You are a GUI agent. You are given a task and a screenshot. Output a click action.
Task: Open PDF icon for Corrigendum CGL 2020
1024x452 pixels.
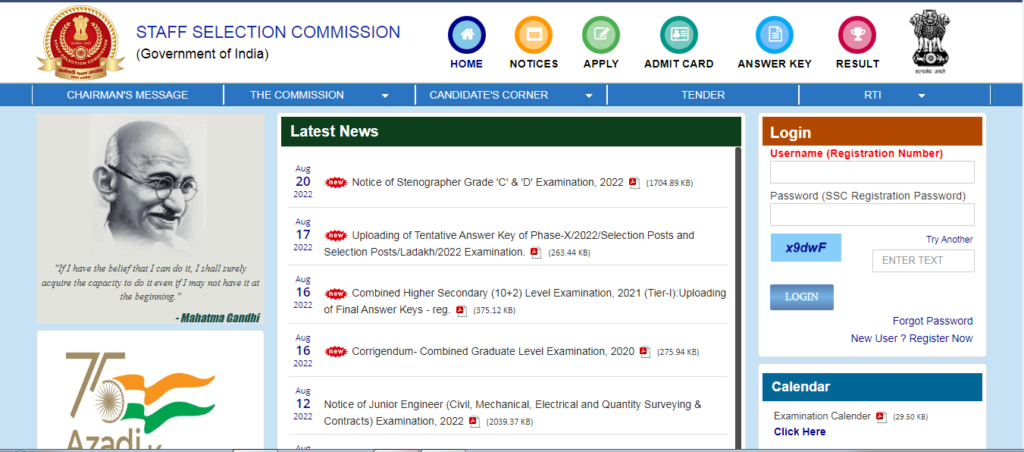(645, 351)
